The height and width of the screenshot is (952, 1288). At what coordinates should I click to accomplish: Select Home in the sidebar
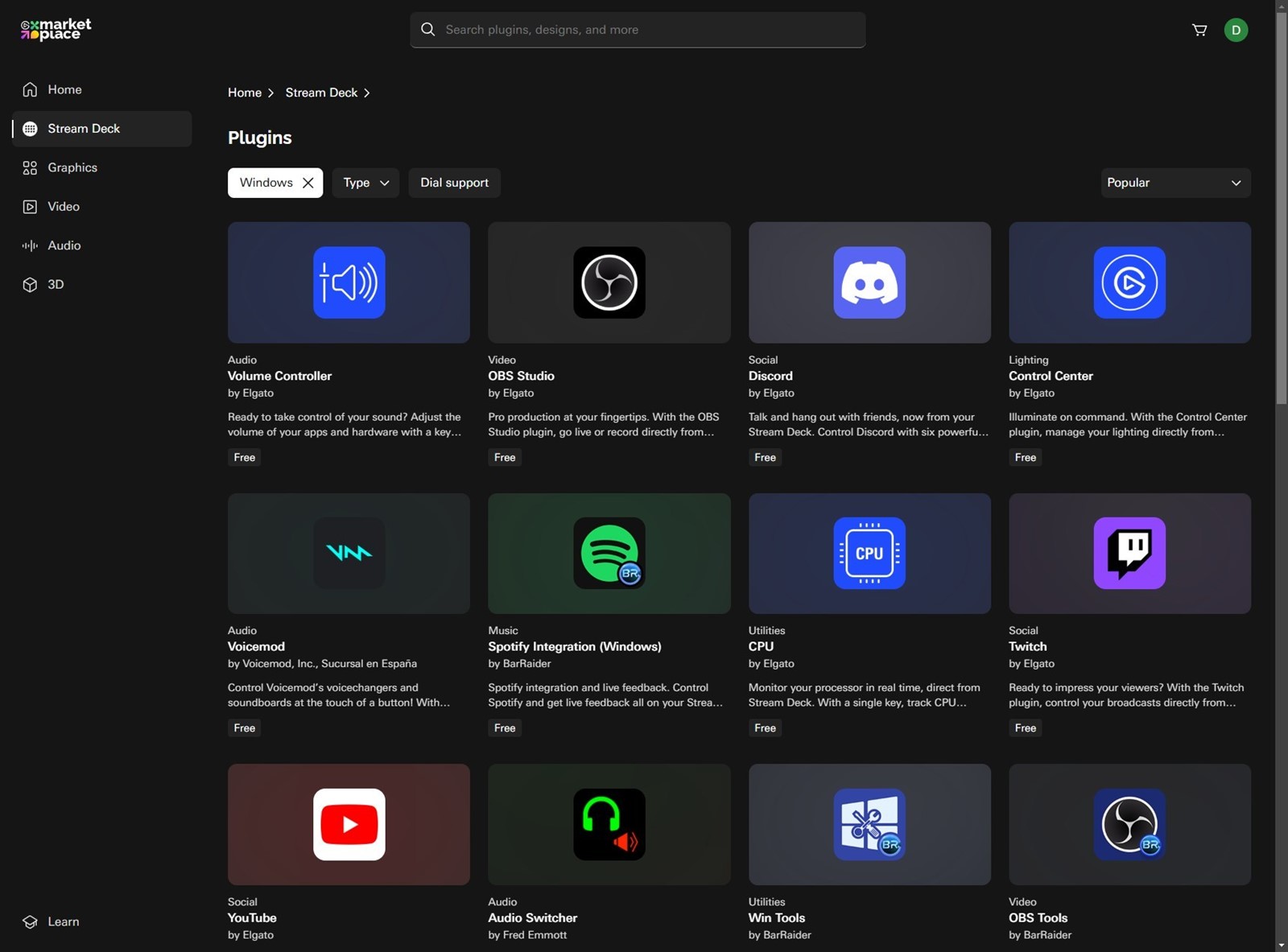(x=102, y=89)
